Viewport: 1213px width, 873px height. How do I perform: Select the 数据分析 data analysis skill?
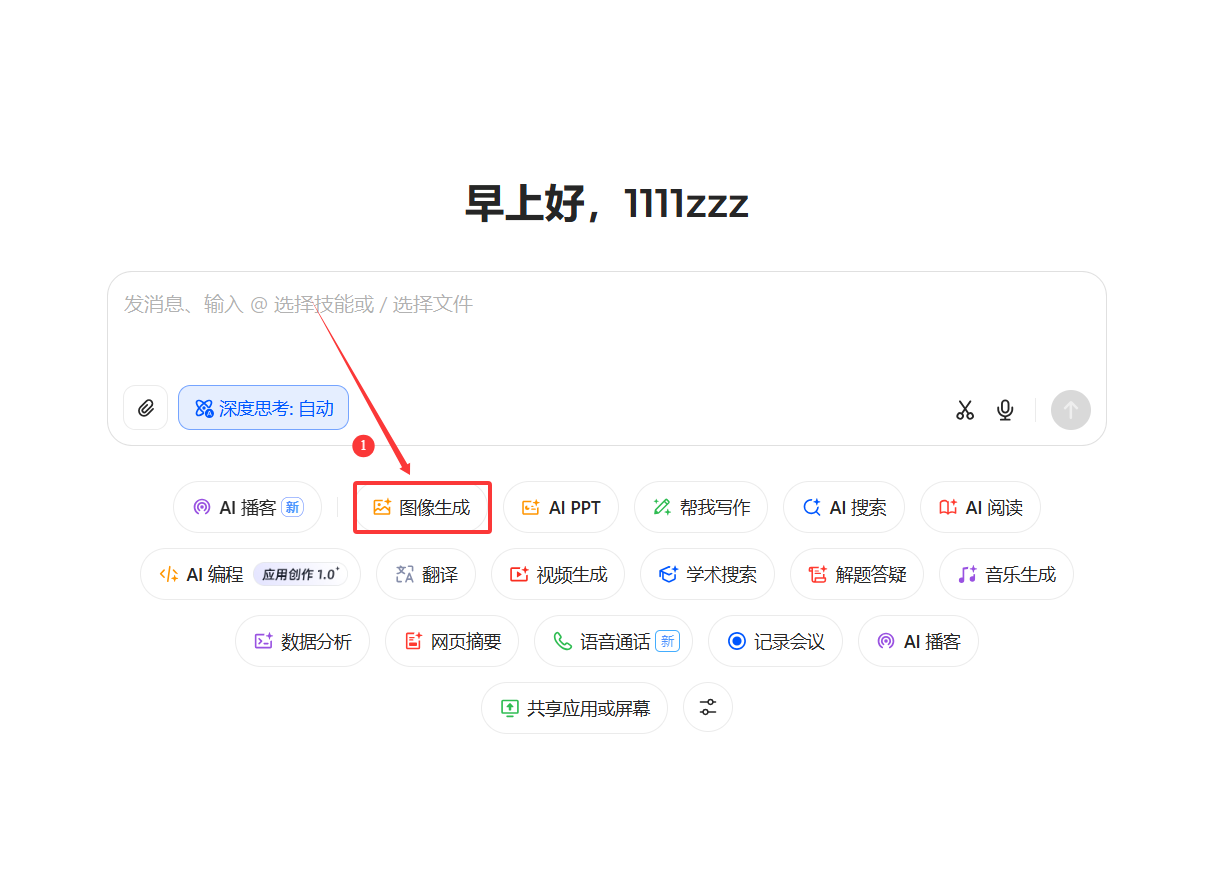(x=302, y=641)
